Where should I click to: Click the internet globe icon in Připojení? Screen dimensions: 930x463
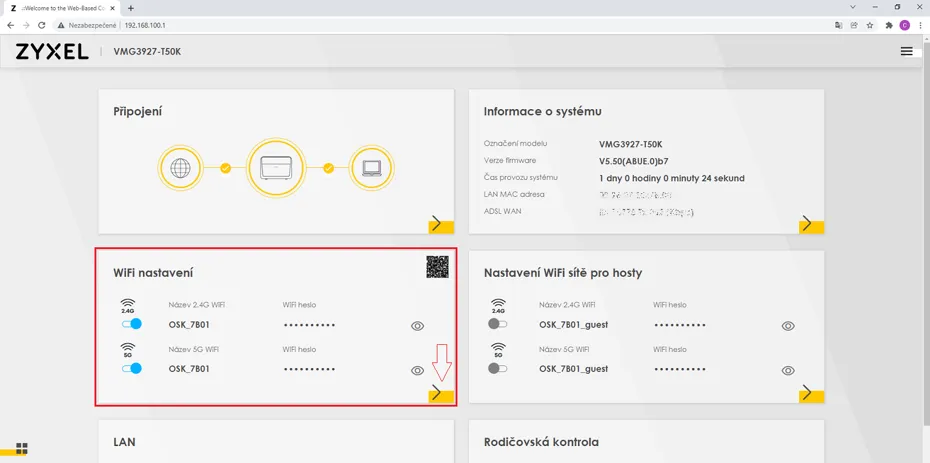(180, 168)
